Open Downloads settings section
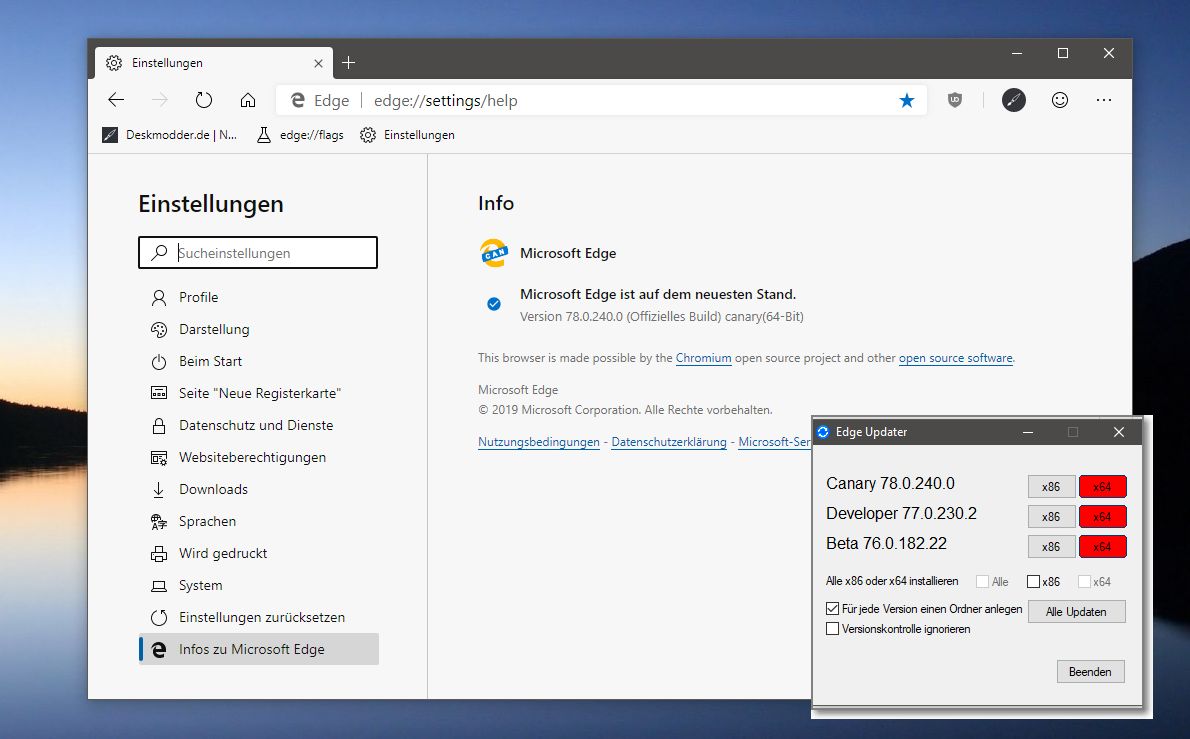 click(259, 489)
